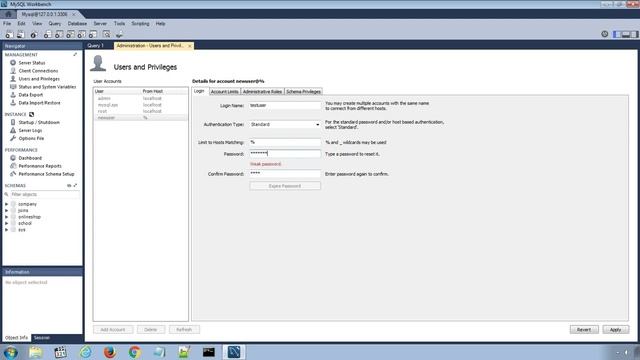Select Users and Privileges in Navigator

pos(39,79)
